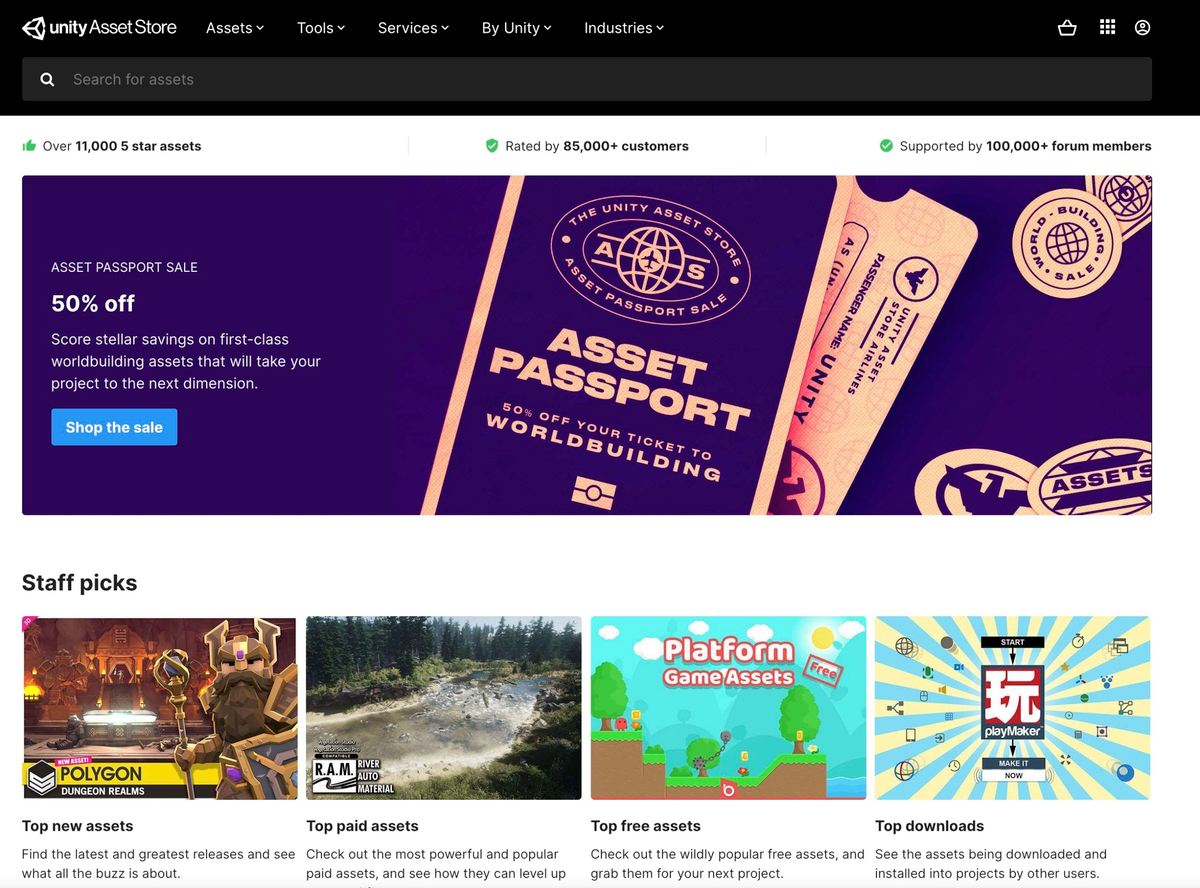Open the user account menu

(x=1142, y=28)
